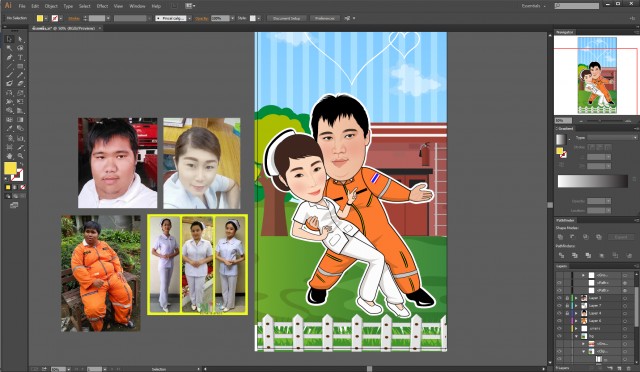Click the Opacity link in control bar

(202, 18)
